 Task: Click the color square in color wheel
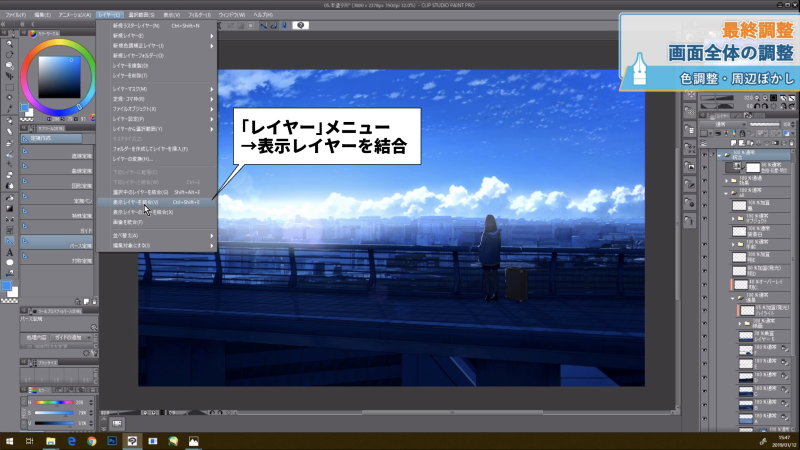pyautogui.click(x=59, y=77)
